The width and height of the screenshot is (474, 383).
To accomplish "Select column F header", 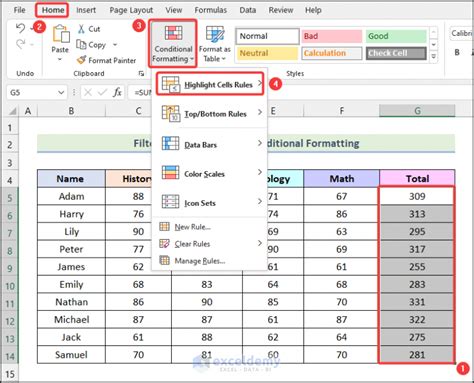I will point(341,111).
